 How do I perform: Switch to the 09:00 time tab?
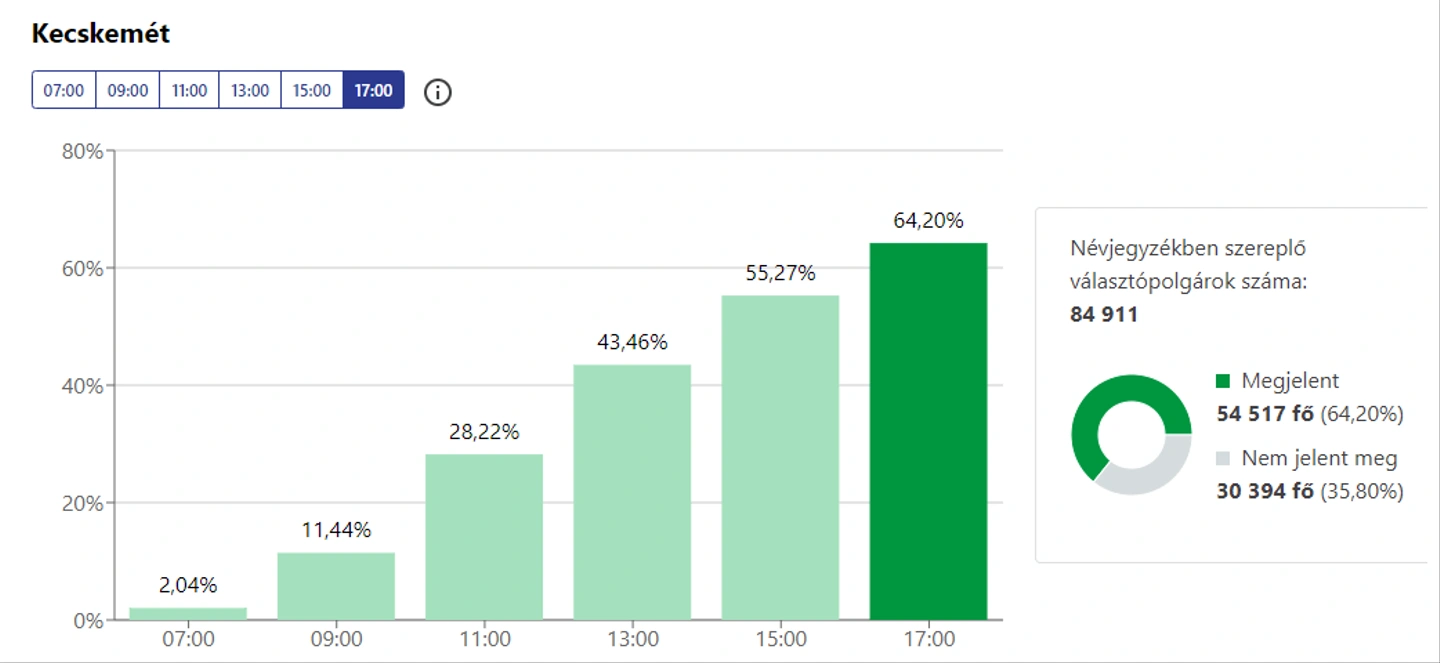coord(128,90)
